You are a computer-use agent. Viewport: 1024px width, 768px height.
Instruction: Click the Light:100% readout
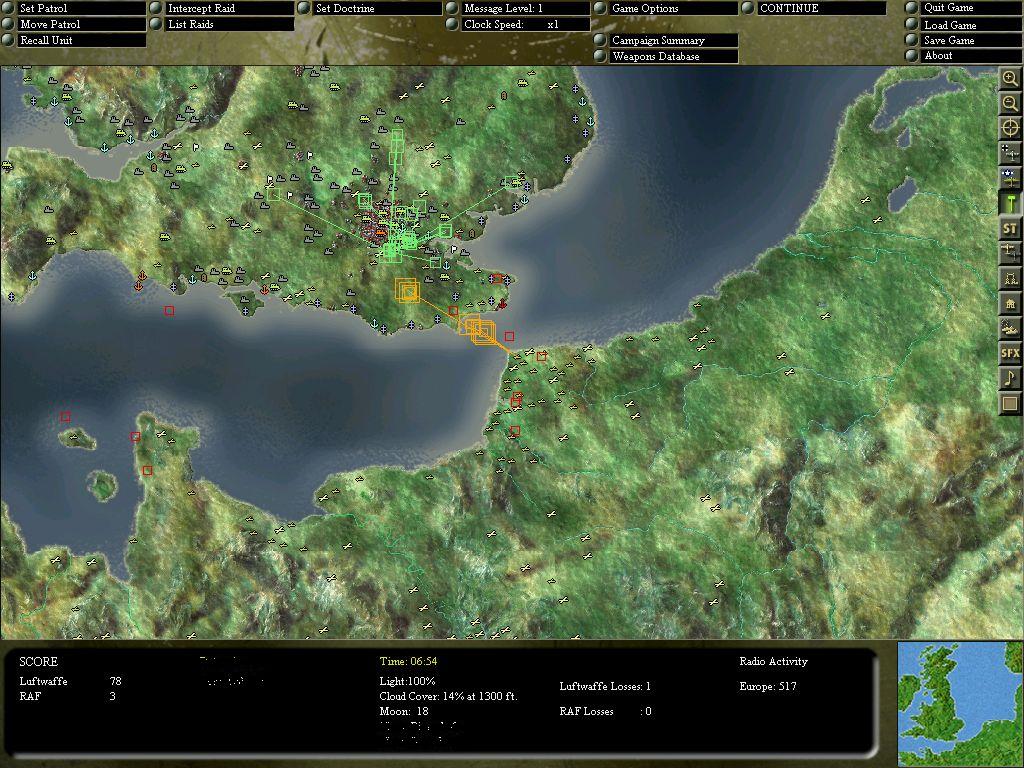[408, 681]
